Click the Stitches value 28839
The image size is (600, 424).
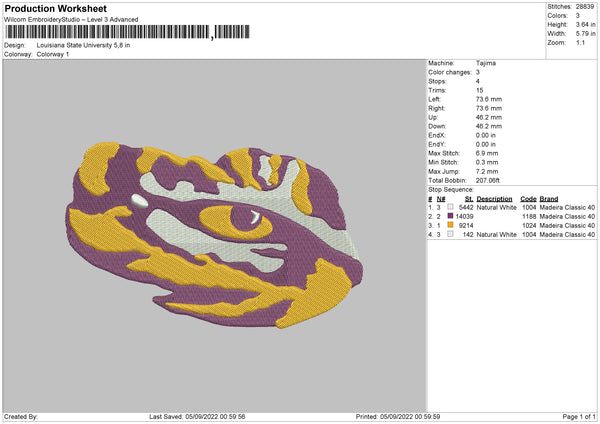pyautogui.click(x=585, y=7)
